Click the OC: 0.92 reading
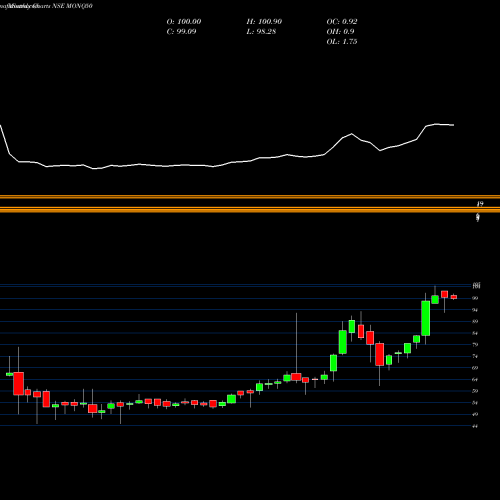This screenshot has width=500, height=500. pos(342,22)
